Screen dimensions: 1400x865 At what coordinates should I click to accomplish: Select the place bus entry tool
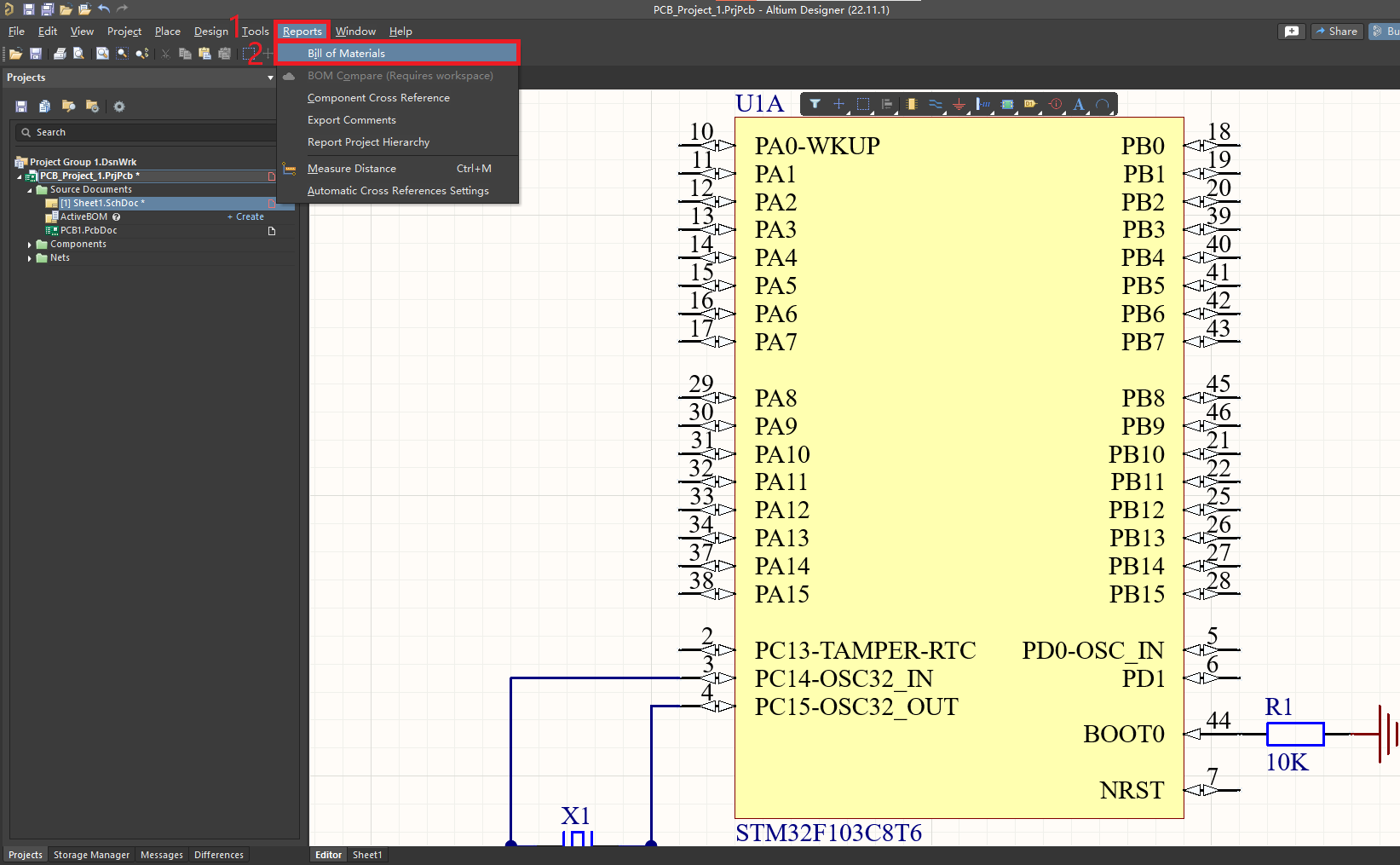point(983,104)
